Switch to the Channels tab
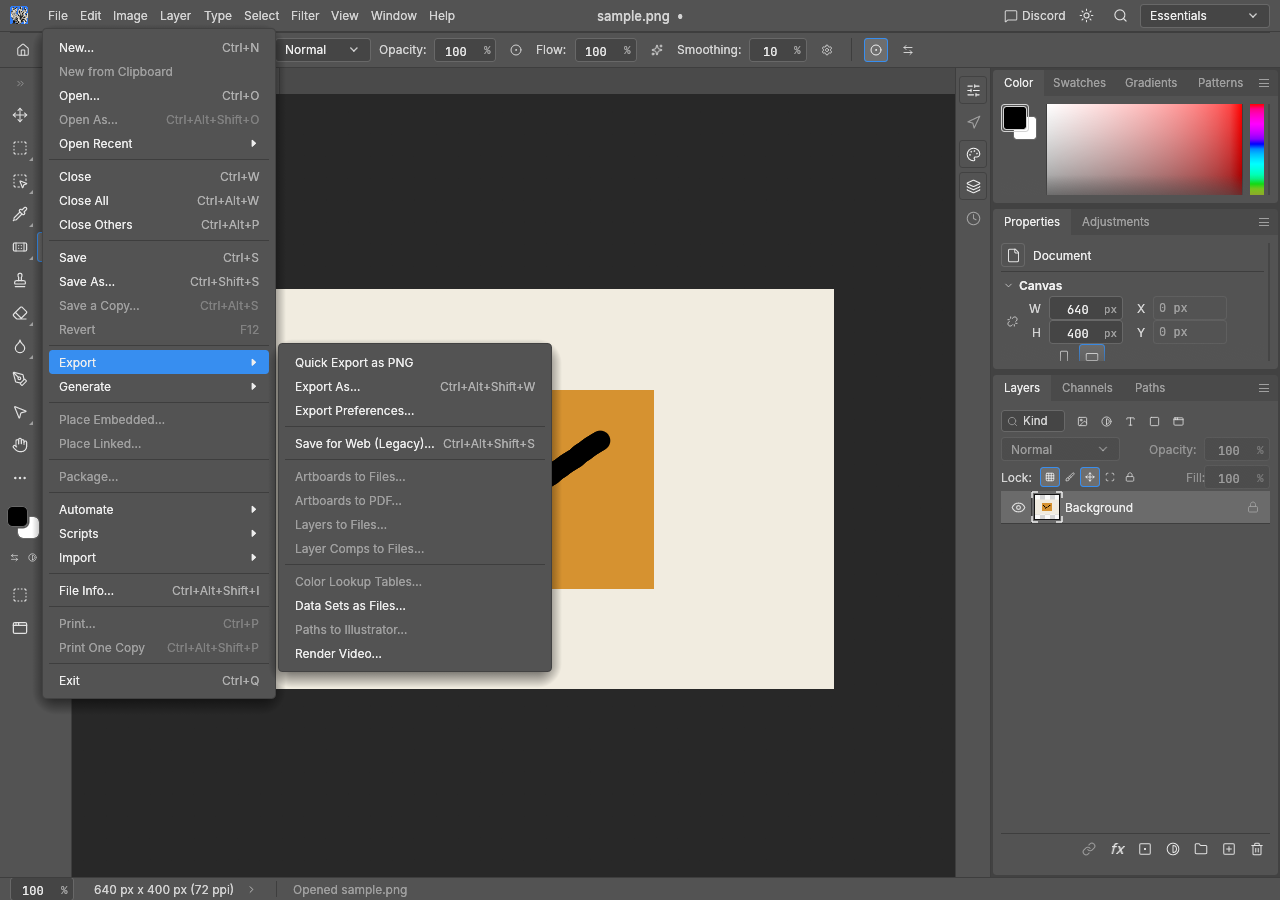Viewport: 1280px width, 900px height. [1087, 388]
